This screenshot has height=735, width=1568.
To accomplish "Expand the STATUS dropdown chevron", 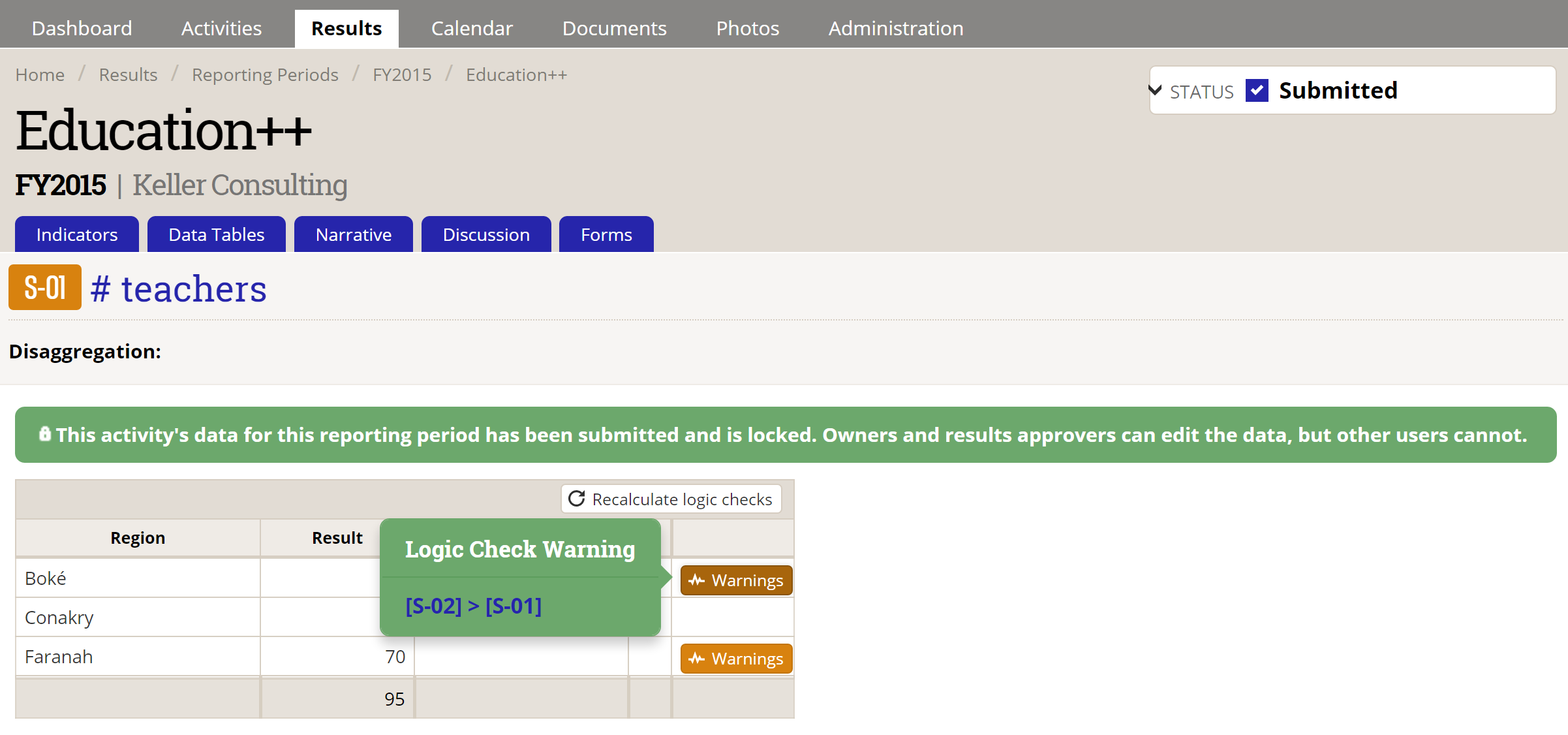I will click(1156, 90).
